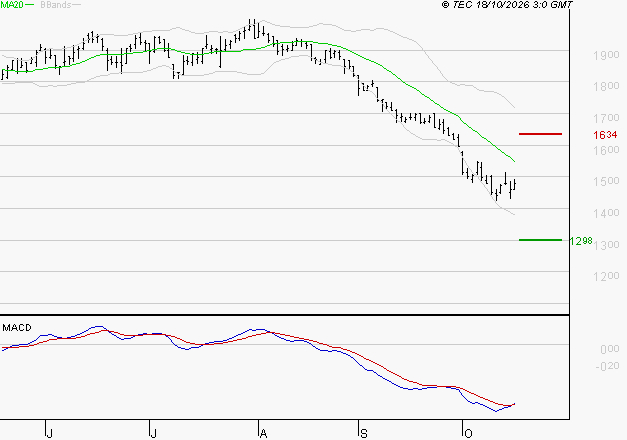The height and width of the screenshot is (440, 627).
Task: Click the BBands legend label
Action: click(x=56, y=5)
